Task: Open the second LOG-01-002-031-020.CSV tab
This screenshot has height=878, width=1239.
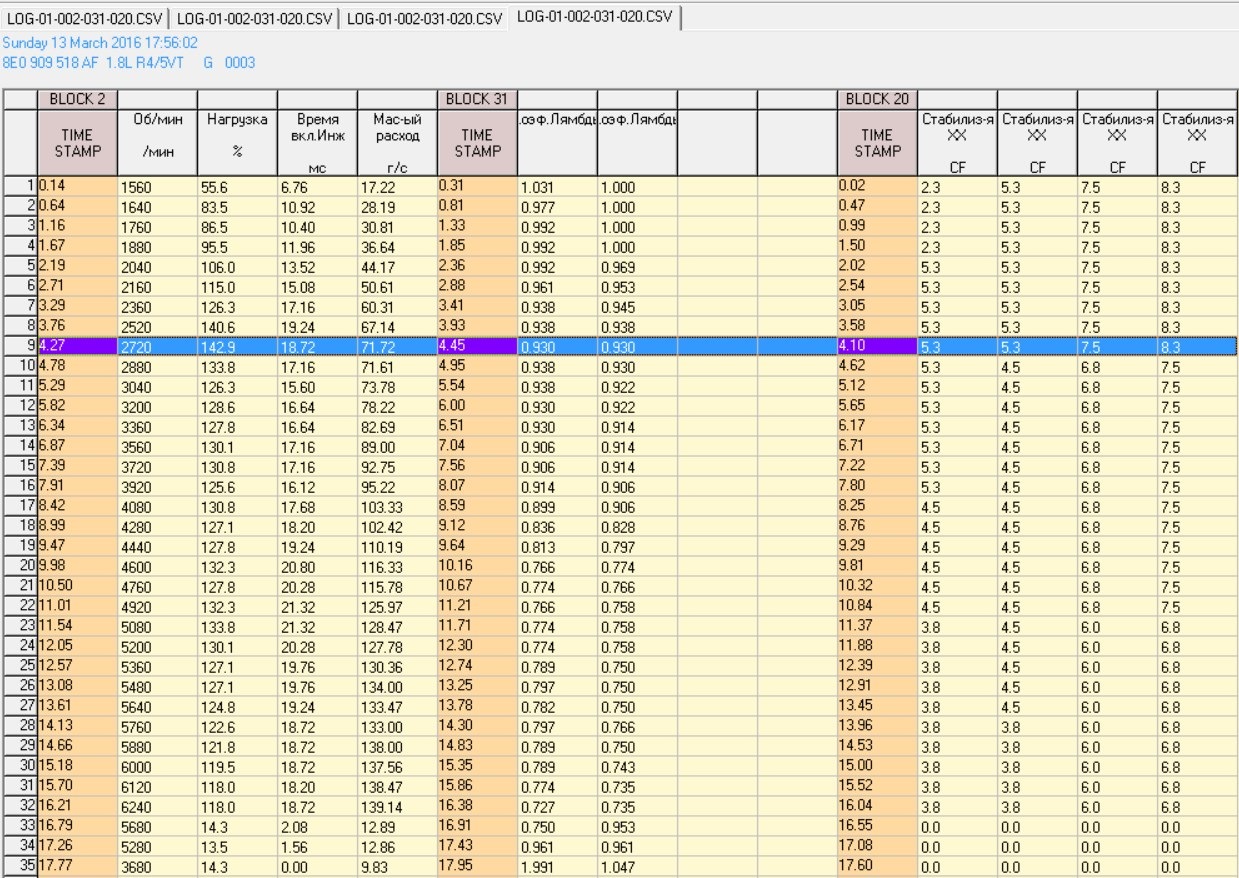Action: coord(254,19)
